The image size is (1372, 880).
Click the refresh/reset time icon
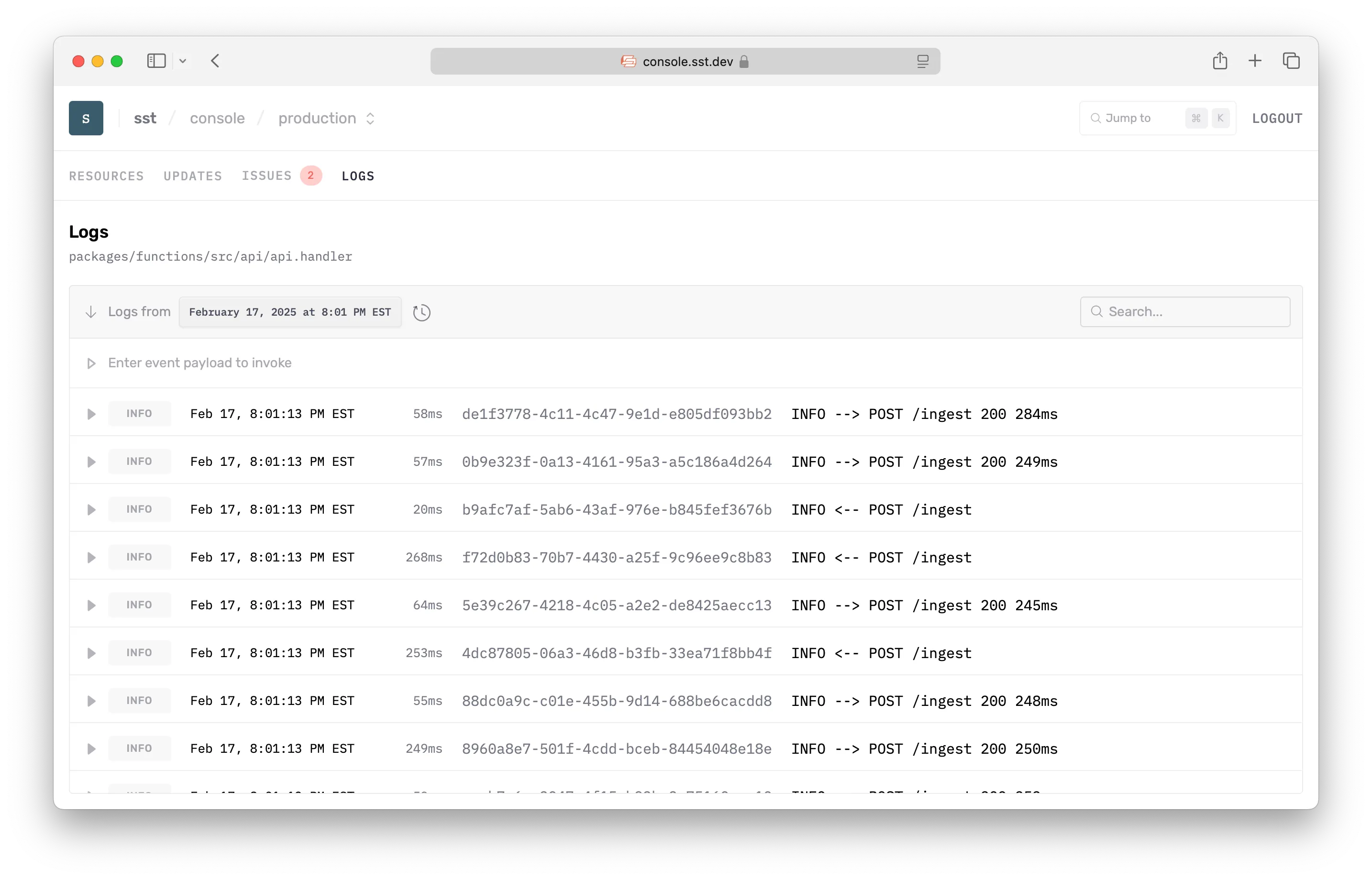click(421, 312)
